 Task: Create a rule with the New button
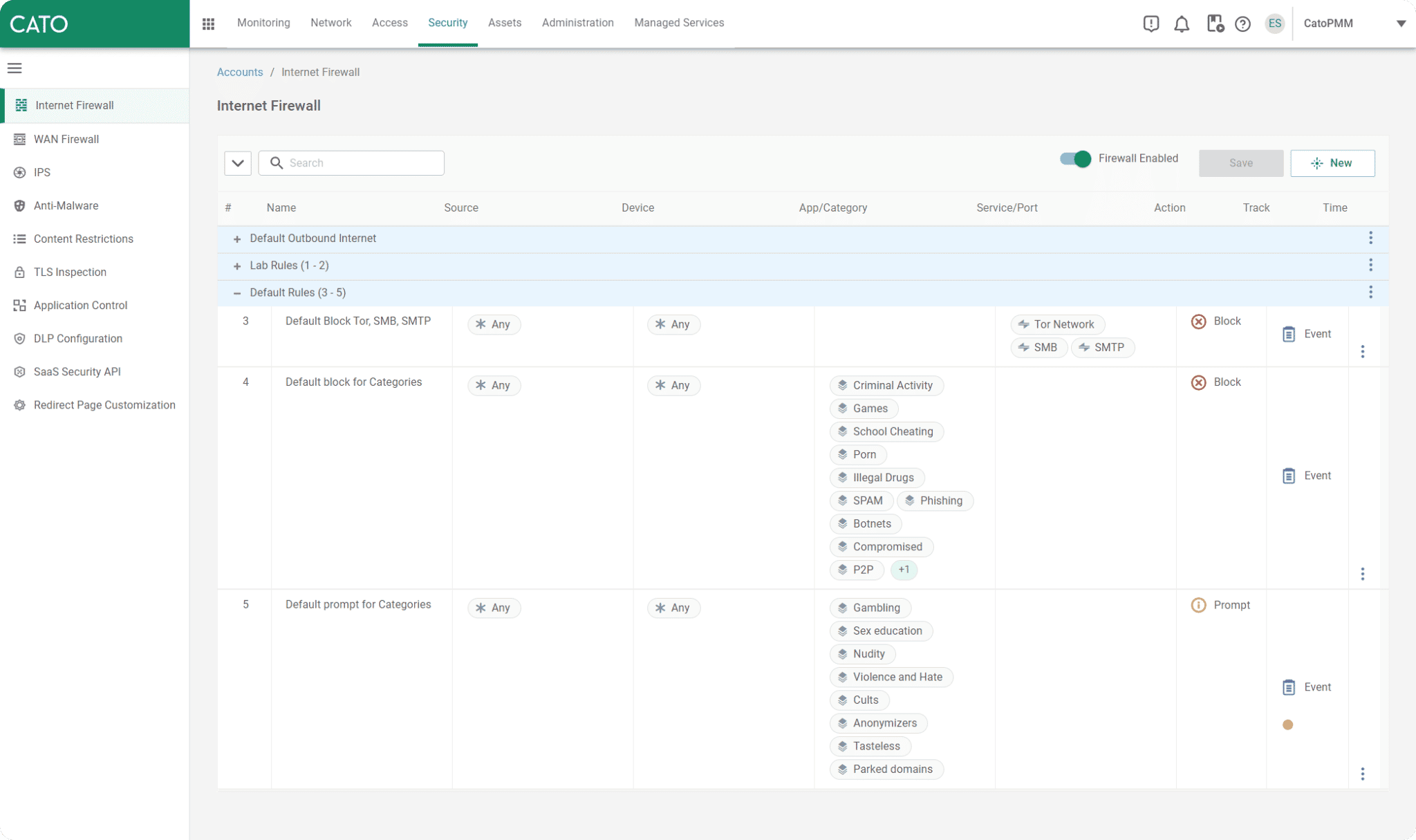pos(1332,162)
